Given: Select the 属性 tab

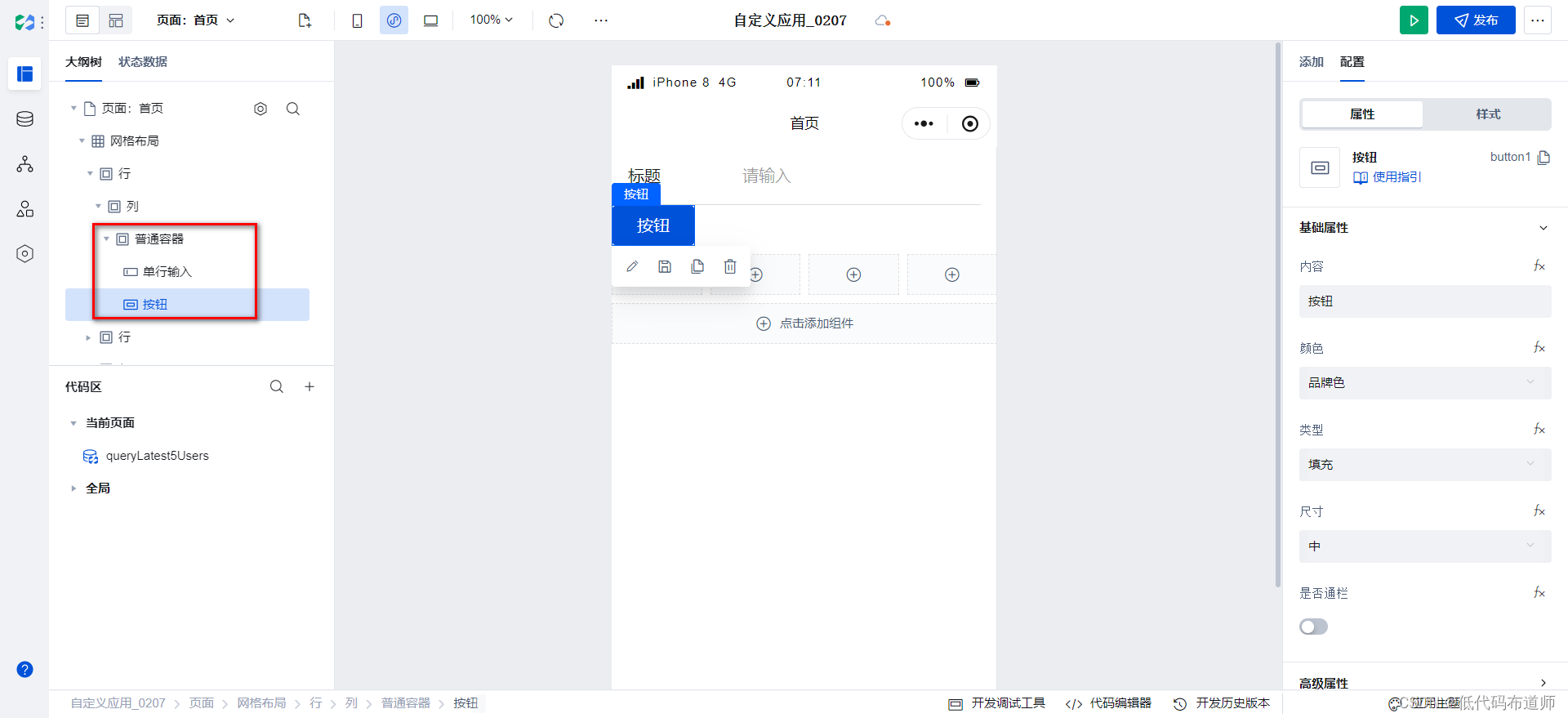Looking at the screenshot, I should point(1362,114).
